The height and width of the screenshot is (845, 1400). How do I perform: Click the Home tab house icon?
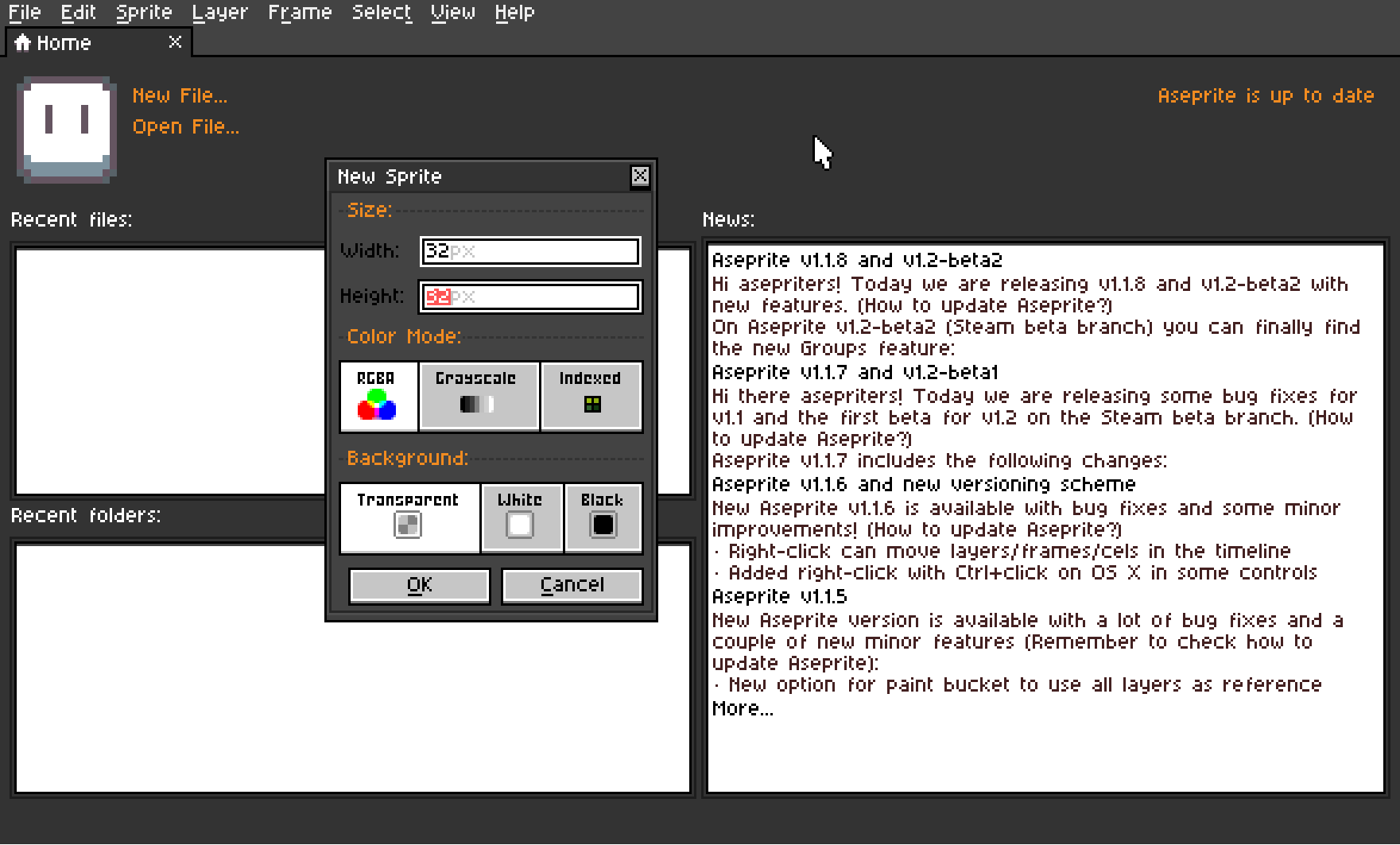(22, 42)
